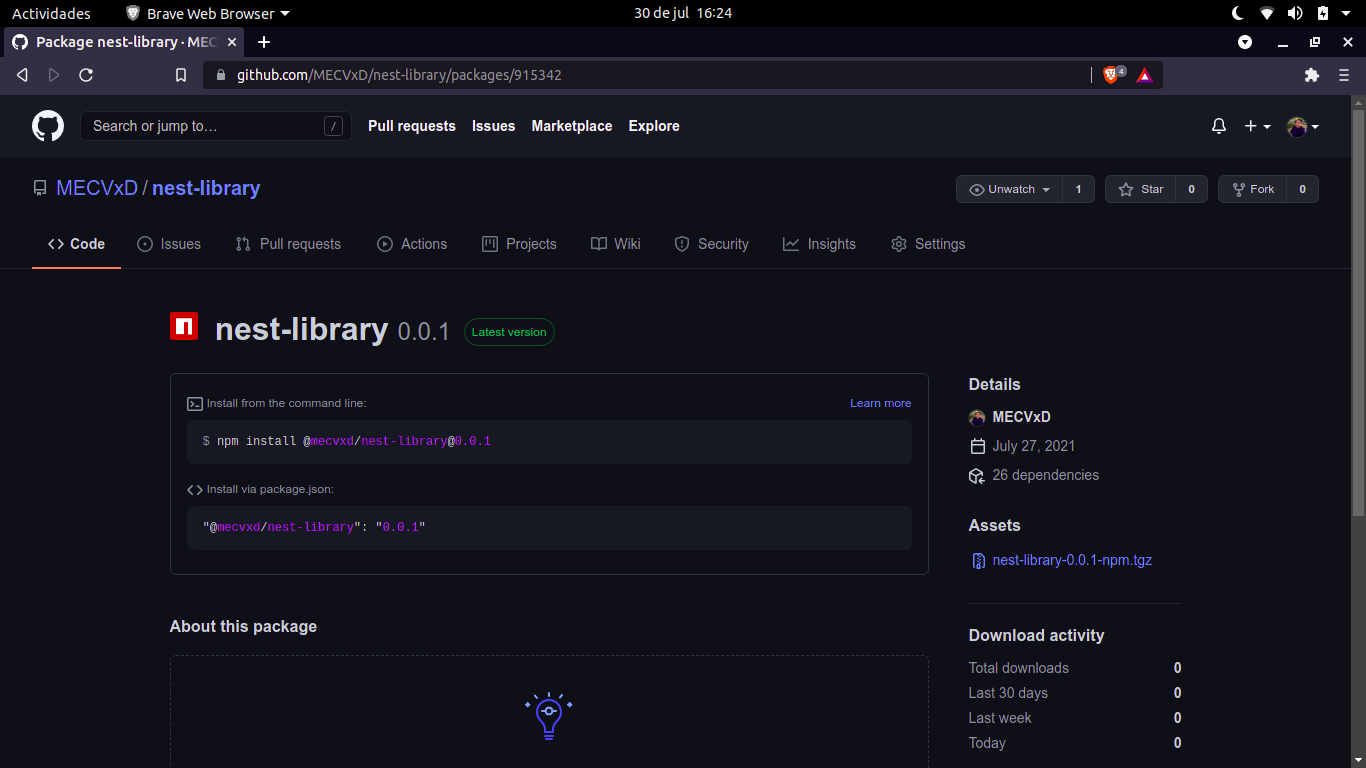The image size is (1366, 768).
Task: Open the GitHub home logo
Action: tap(48, 126)
